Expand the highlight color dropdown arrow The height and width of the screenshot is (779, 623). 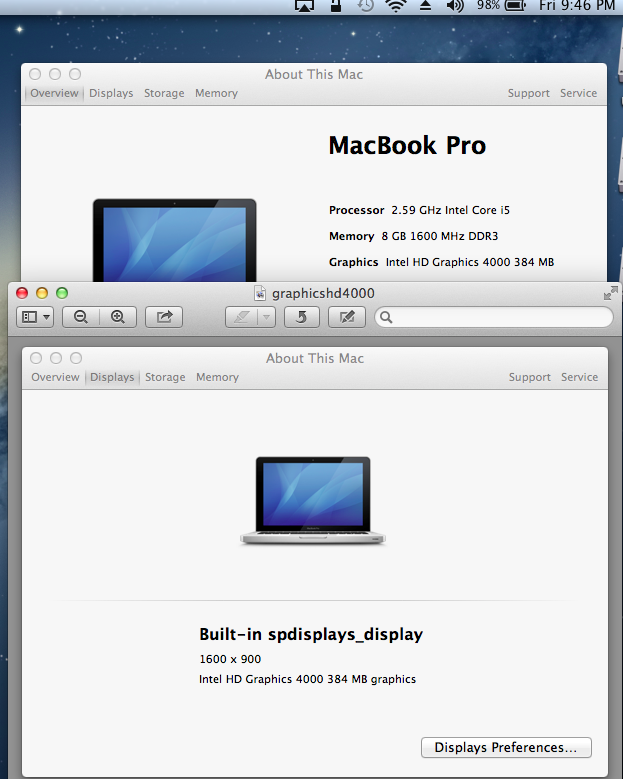(x=266, y=317)
